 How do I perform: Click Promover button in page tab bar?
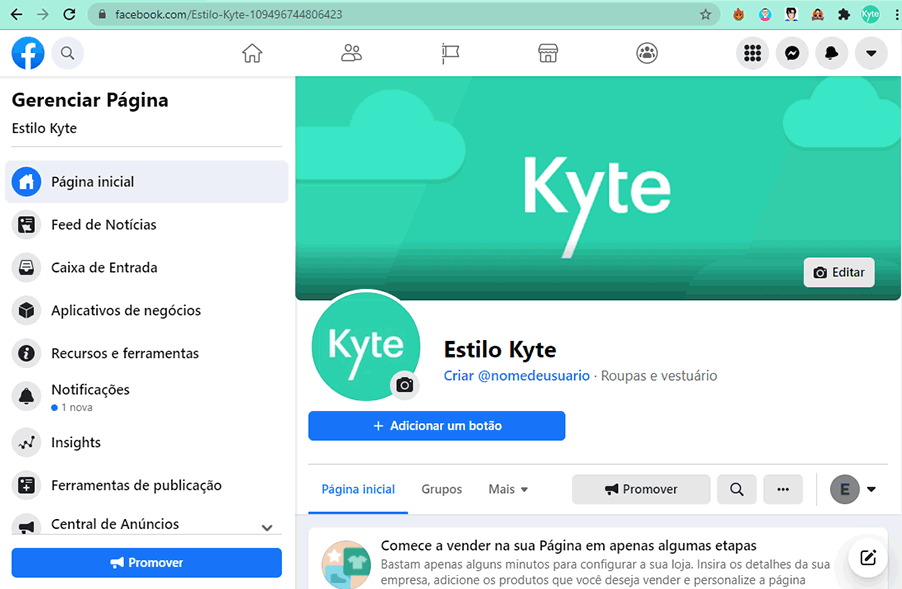(641, 489)
